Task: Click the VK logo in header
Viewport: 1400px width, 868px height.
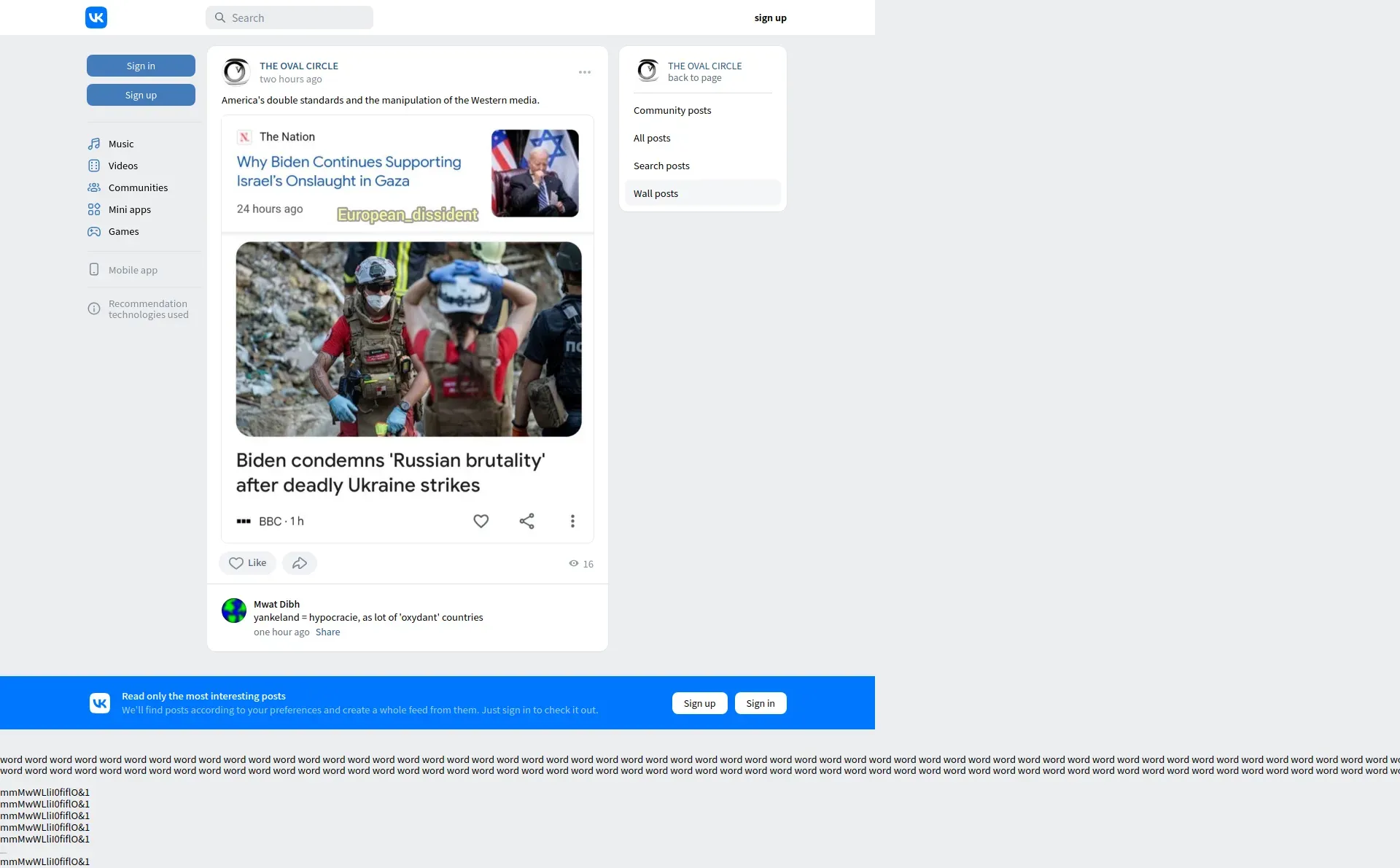Action: pos(96,18)
